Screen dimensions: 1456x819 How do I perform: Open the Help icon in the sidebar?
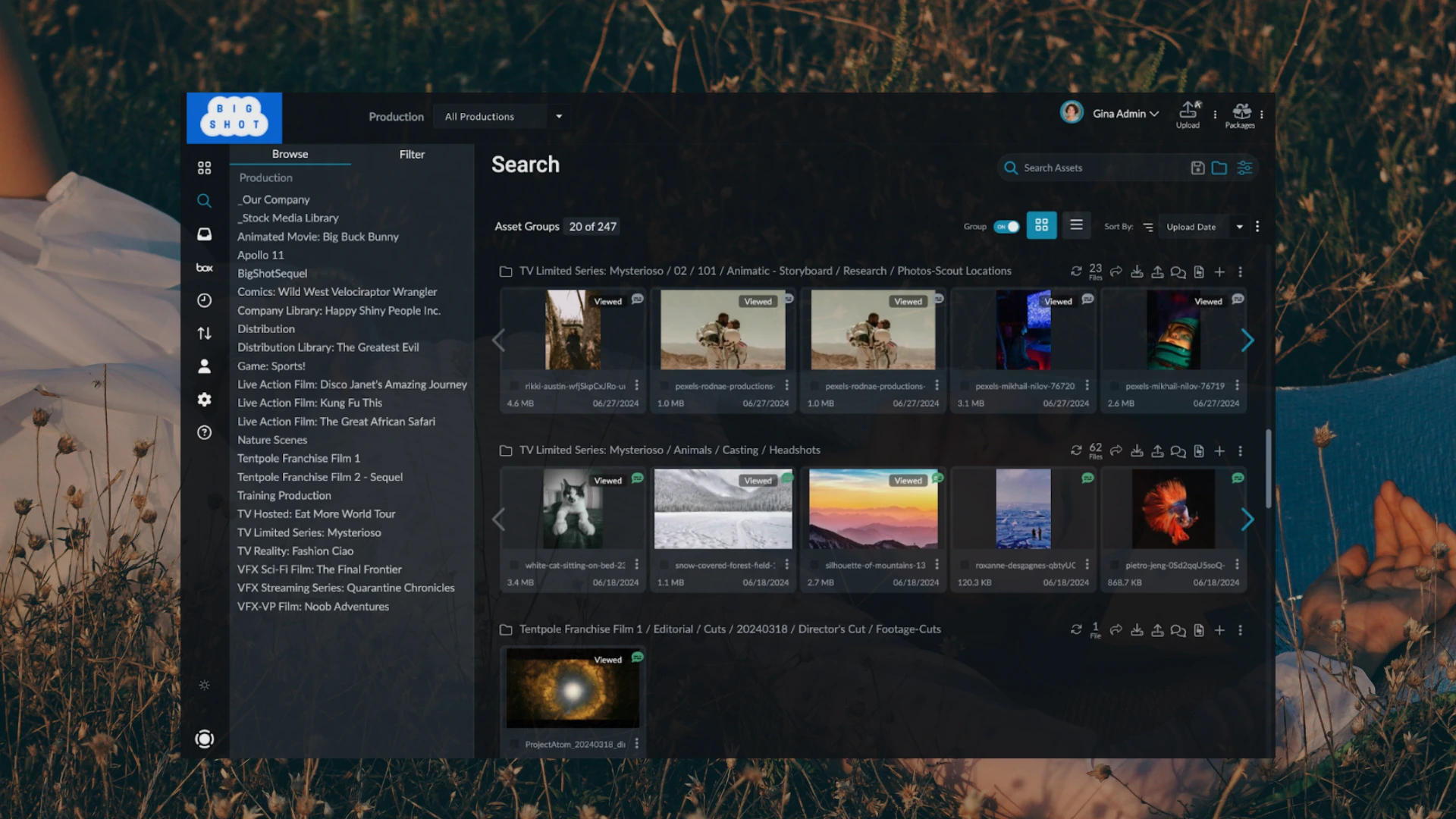tap(204, 432)
